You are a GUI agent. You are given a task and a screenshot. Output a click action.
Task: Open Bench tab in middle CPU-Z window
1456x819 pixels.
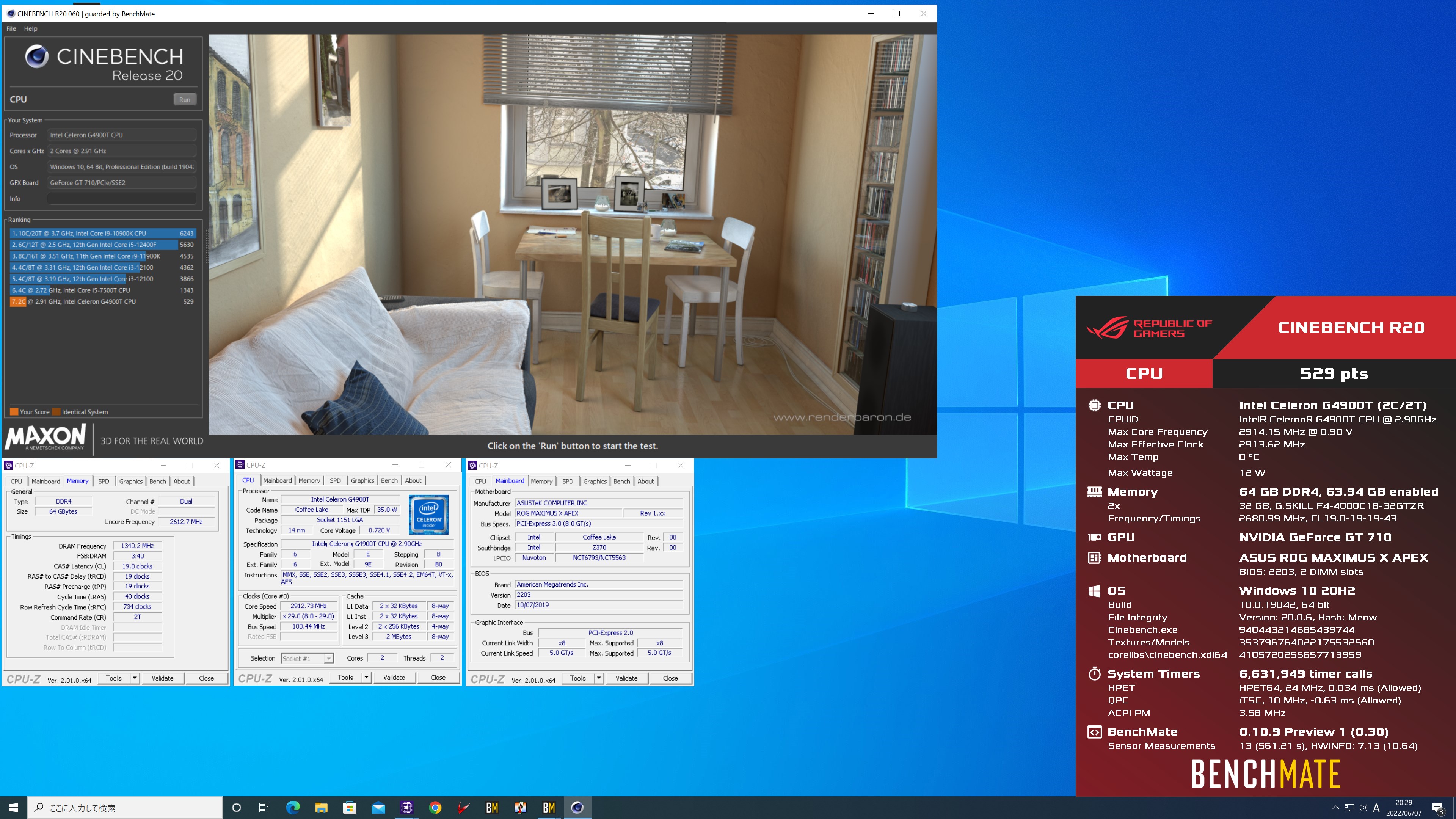click(x=389, y=481)
